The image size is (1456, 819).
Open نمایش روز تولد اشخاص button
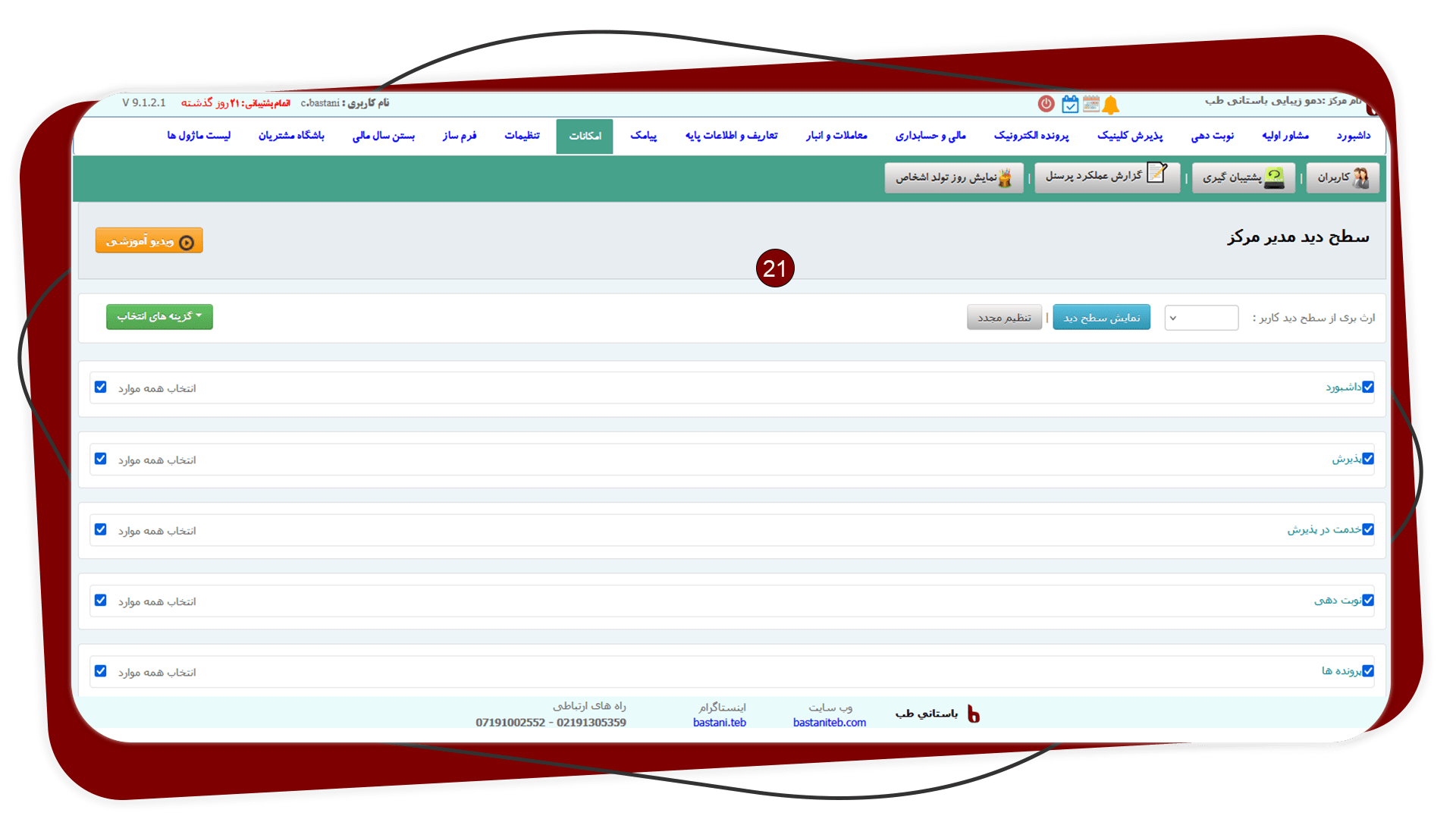tap(954, 177)
